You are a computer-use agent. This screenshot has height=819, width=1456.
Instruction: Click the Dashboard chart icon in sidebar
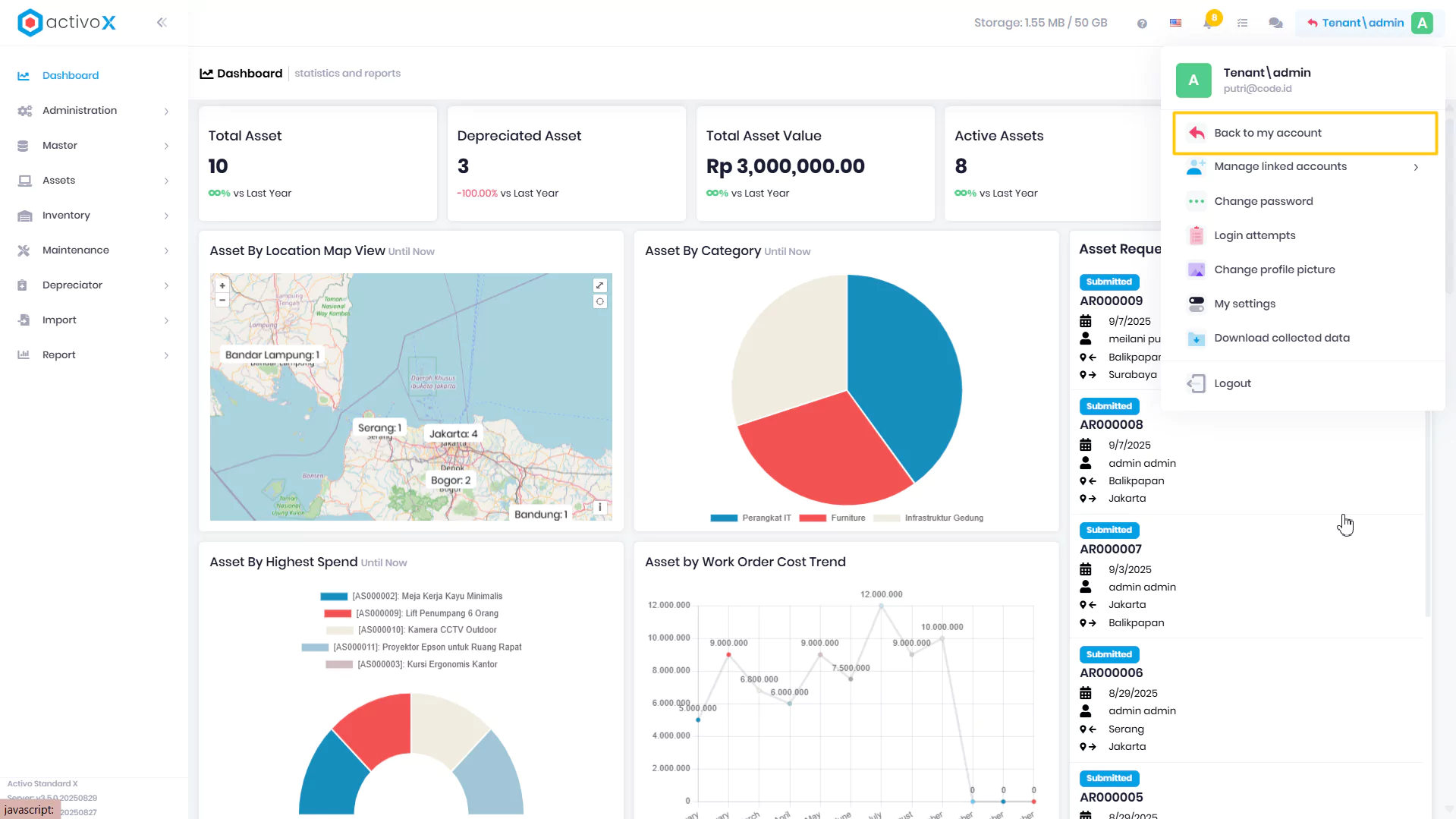coord(24,76)
